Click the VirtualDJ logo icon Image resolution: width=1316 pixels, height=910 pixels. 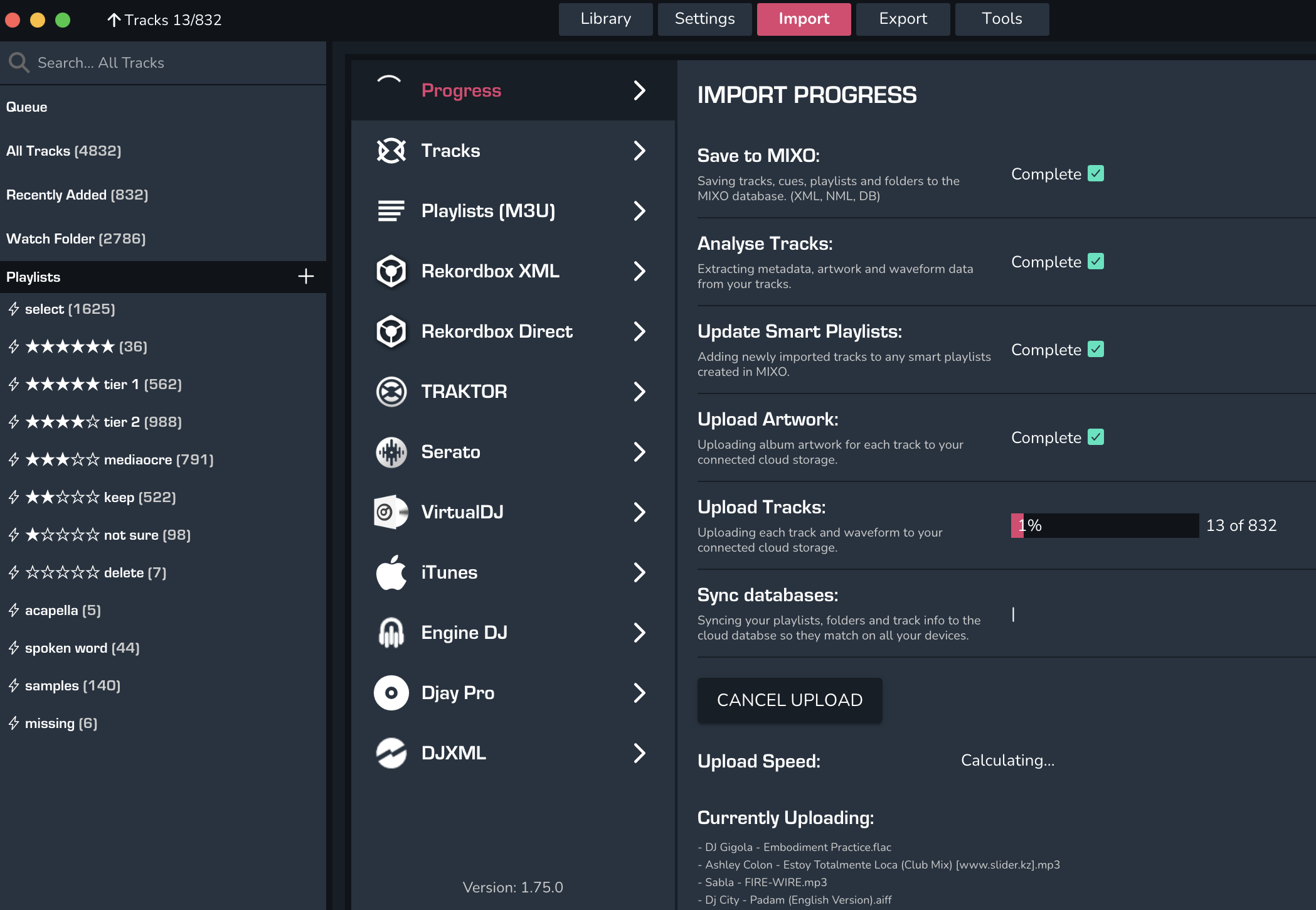391,512
